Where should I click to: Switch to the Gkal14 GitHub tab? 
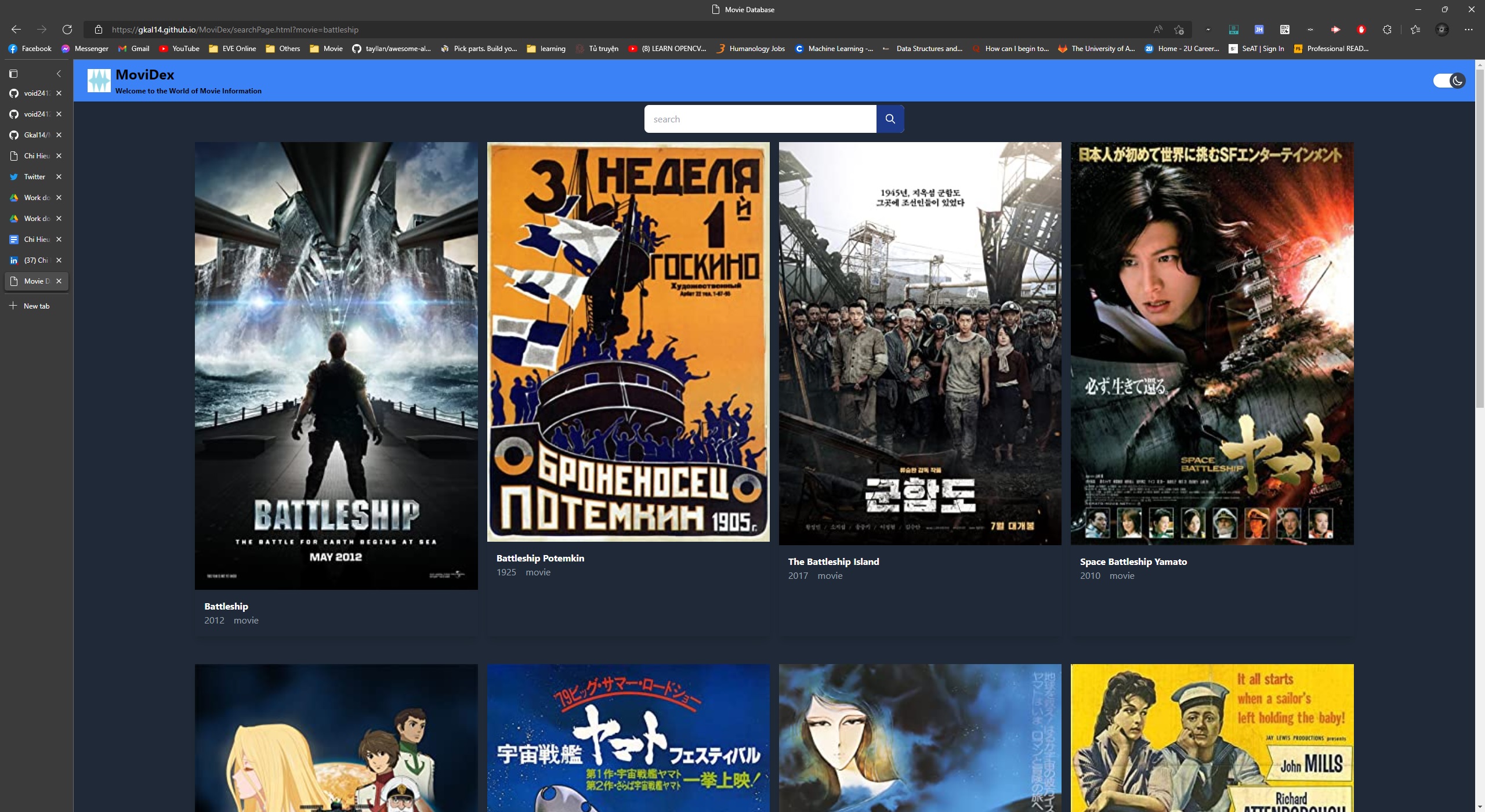click(36, 135)
